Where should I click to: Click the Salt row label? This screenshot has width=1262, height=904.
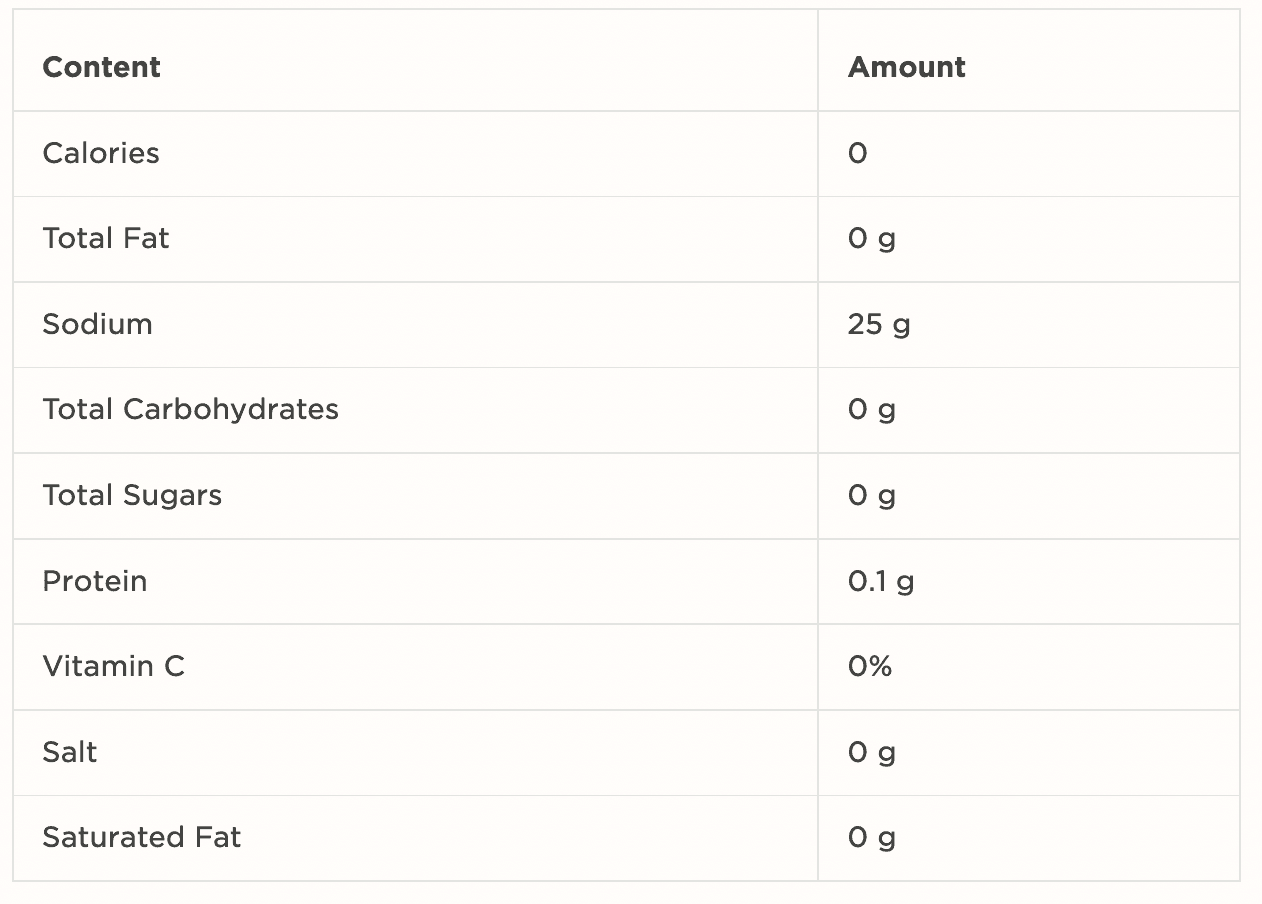pos(70,752)
